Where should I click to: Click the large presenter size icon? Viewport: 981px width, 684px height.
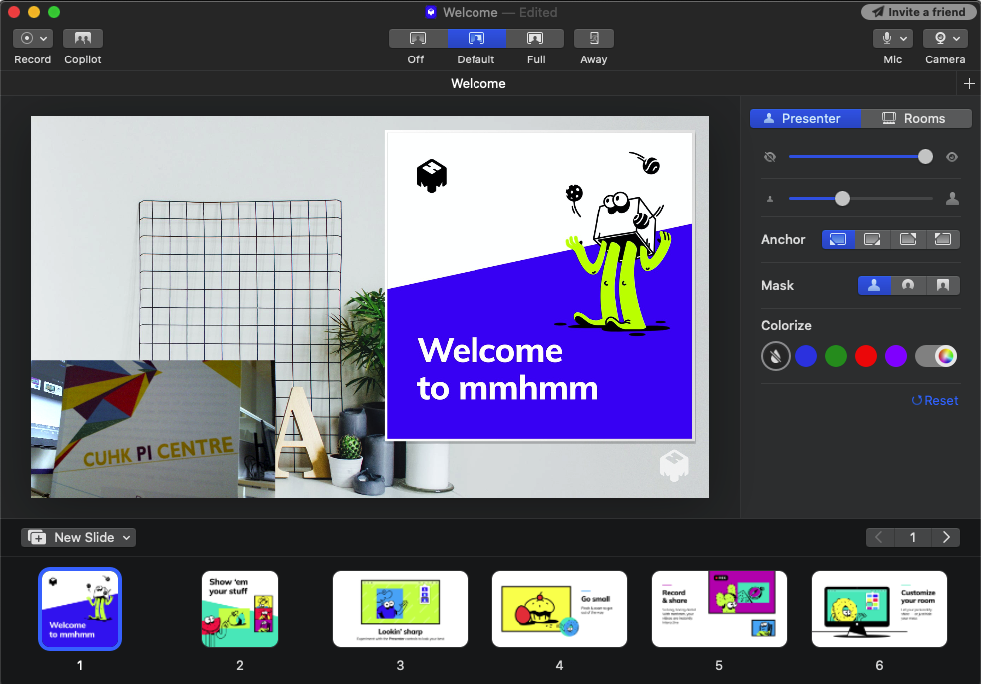point(952,198)
